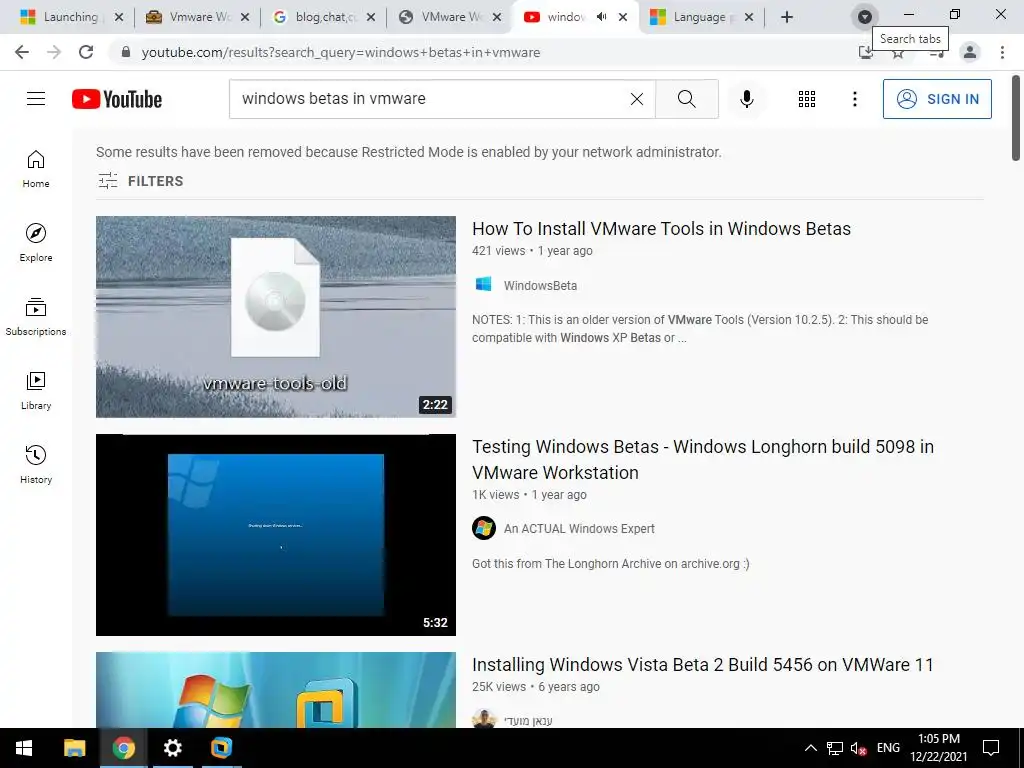Image resolution: width=1024 pixels, height=768 pixels.
Task: Visit An ACTUAL Windows Expert channel
Action: point(579,528)
